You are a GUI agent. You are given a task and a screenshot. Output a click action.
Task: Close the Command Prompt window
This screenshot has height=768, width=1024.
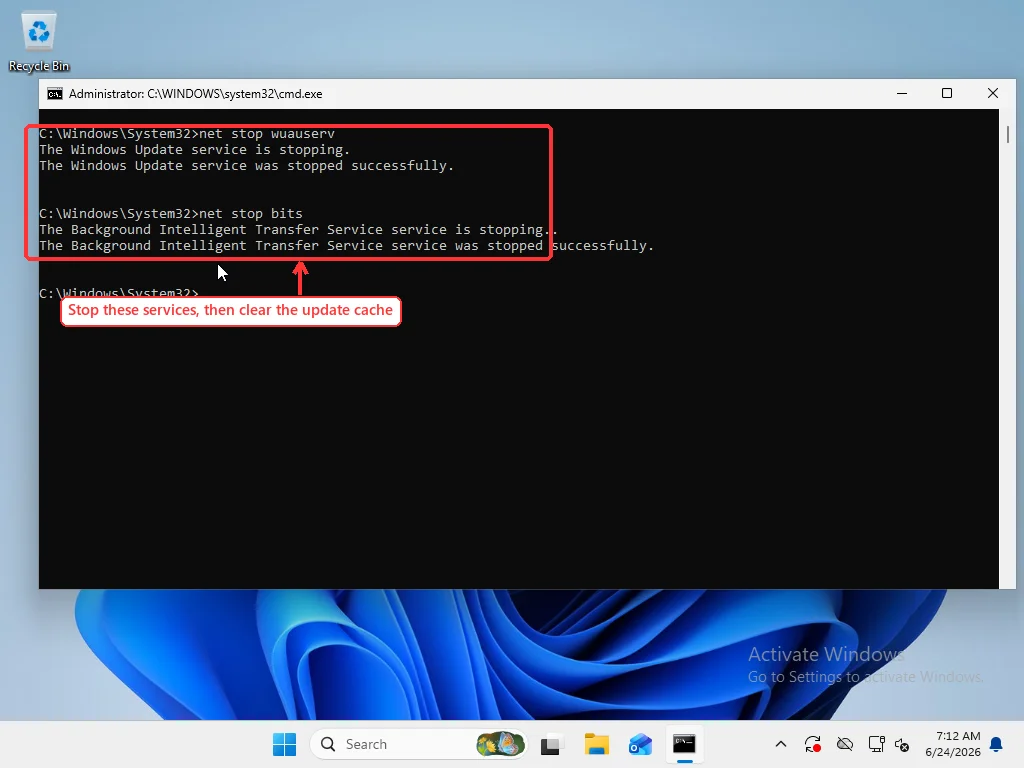pos(993,93)
